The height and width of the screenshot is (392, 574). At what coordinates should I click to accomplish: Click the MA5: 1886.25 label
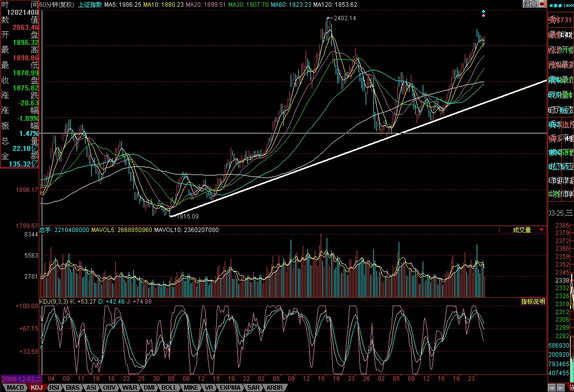pos(122,5)
